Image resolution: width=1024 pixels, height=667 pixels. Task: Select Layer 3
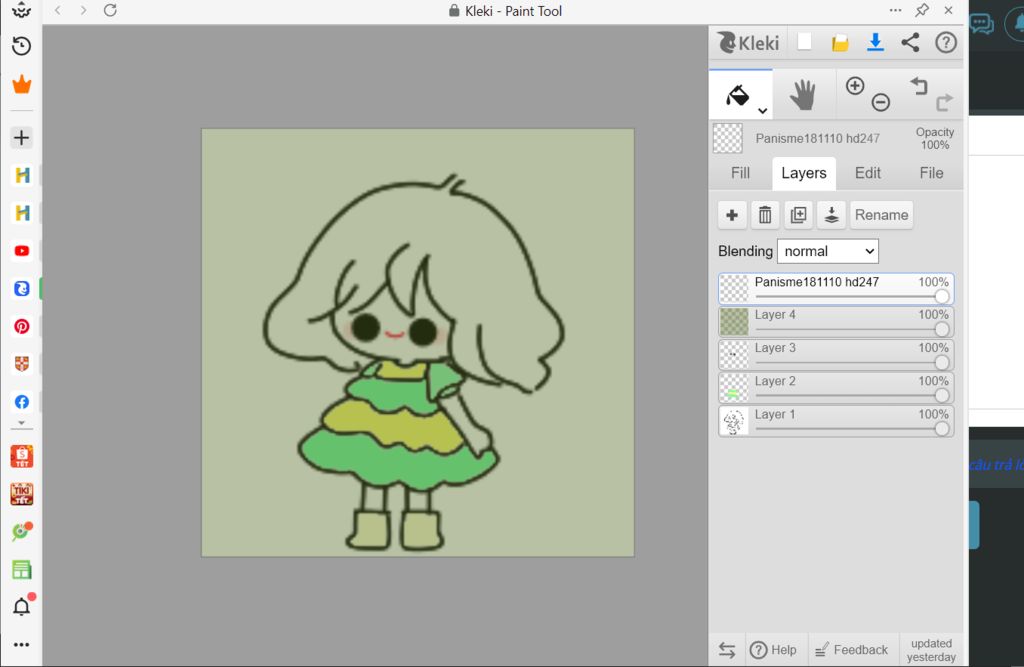pos(836,355)
